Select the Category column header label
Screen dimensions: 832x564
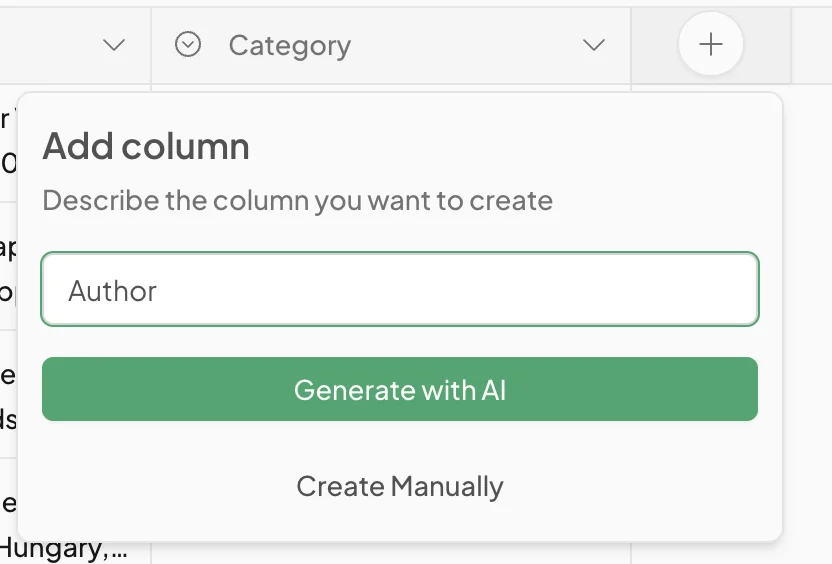click(x=289, y=46)
